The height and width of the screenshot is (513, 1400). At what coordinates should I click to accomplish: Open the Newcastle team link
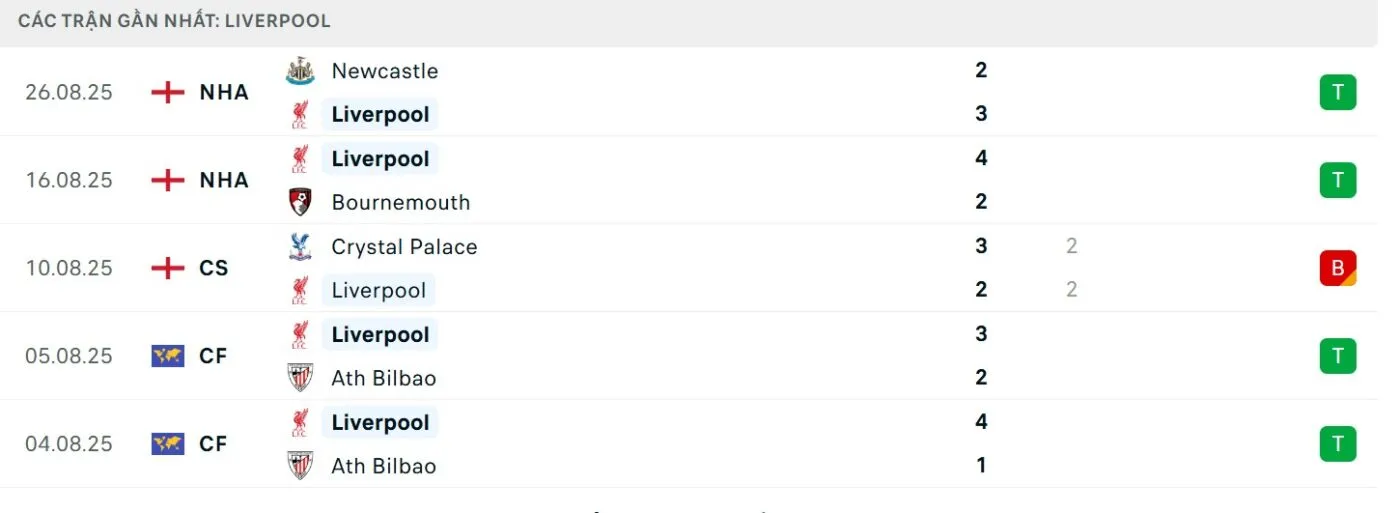pyautogui.click(x=384, y=71)
